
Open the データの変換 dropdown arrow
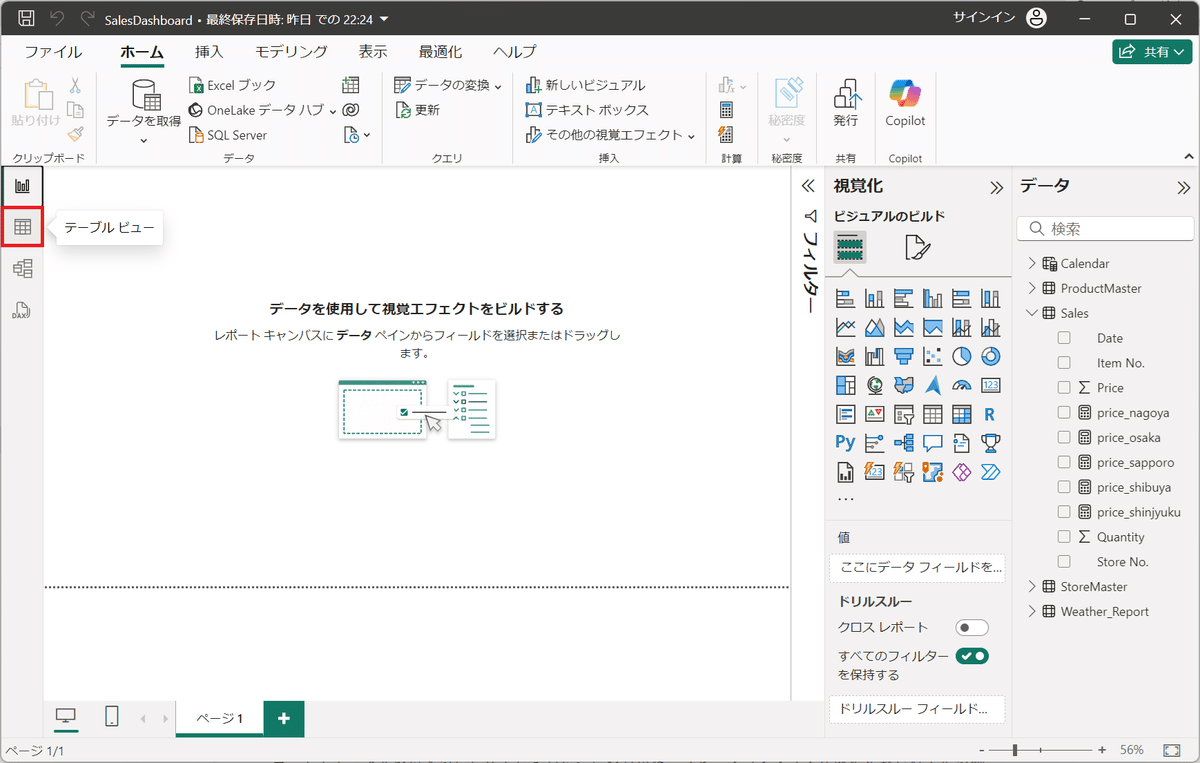click(x=498, y=86)
